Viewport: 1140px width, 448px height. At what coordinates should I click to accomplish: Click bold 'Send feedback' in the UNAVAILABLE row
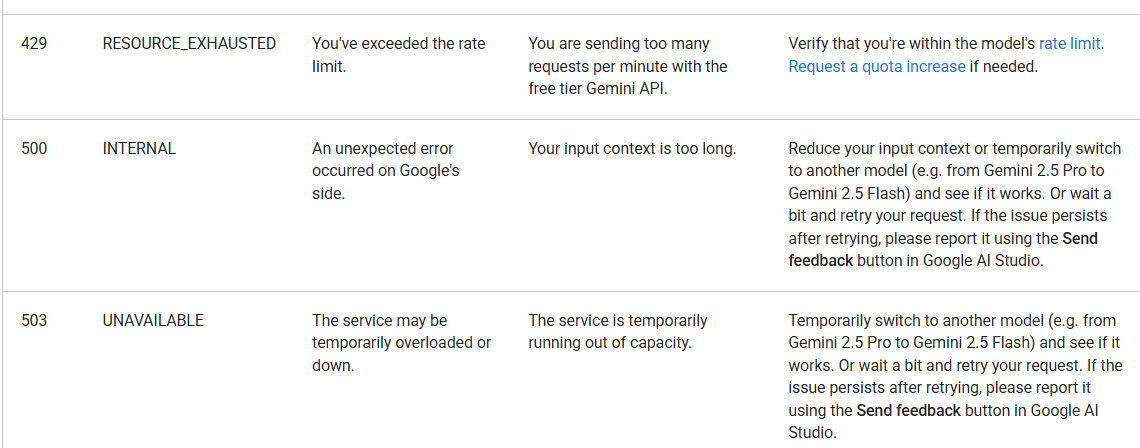pyautogui.click(x=908, y=411)
